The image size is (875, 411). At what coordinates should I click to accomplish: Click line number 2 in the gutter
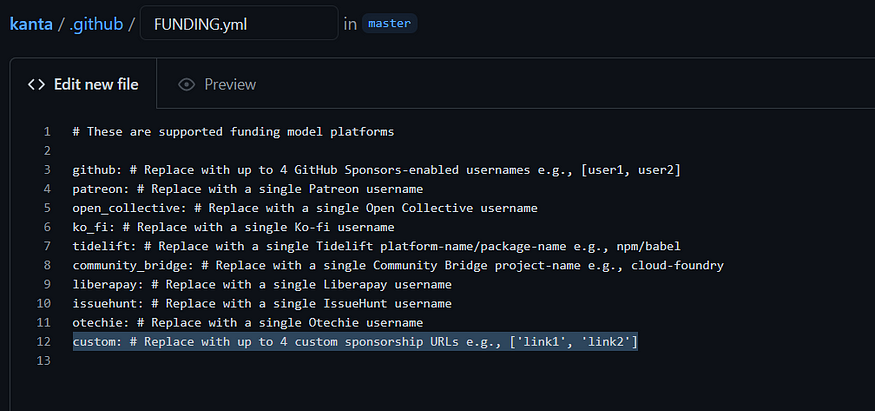point(47,151)
